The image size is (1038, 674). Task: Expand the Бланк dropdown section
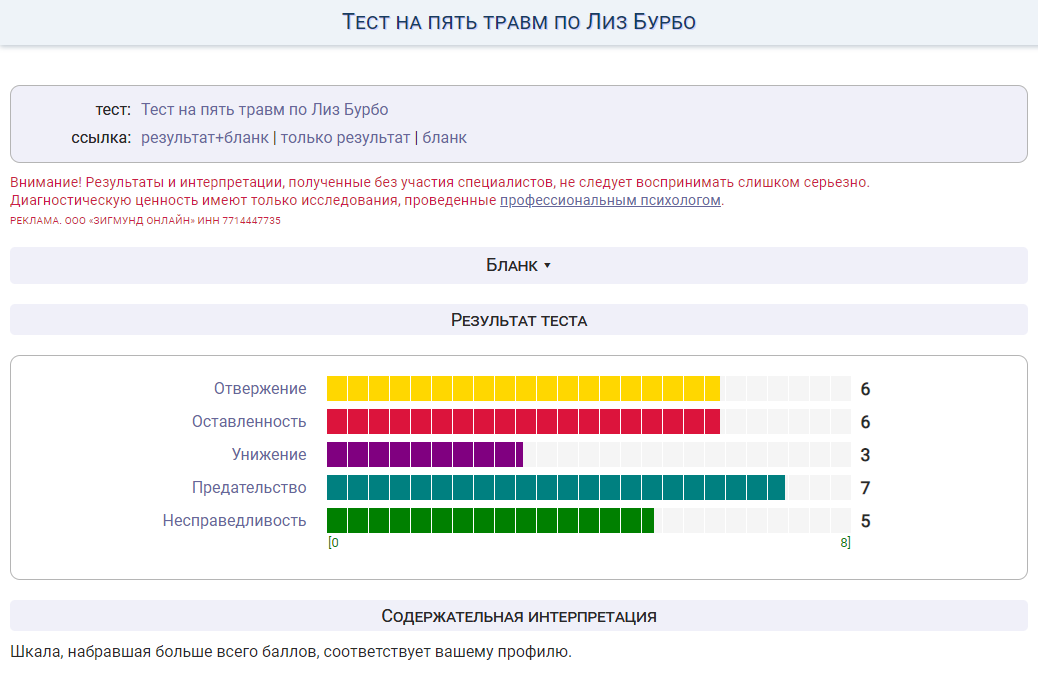pyautogui.click(x=518, y=265)
